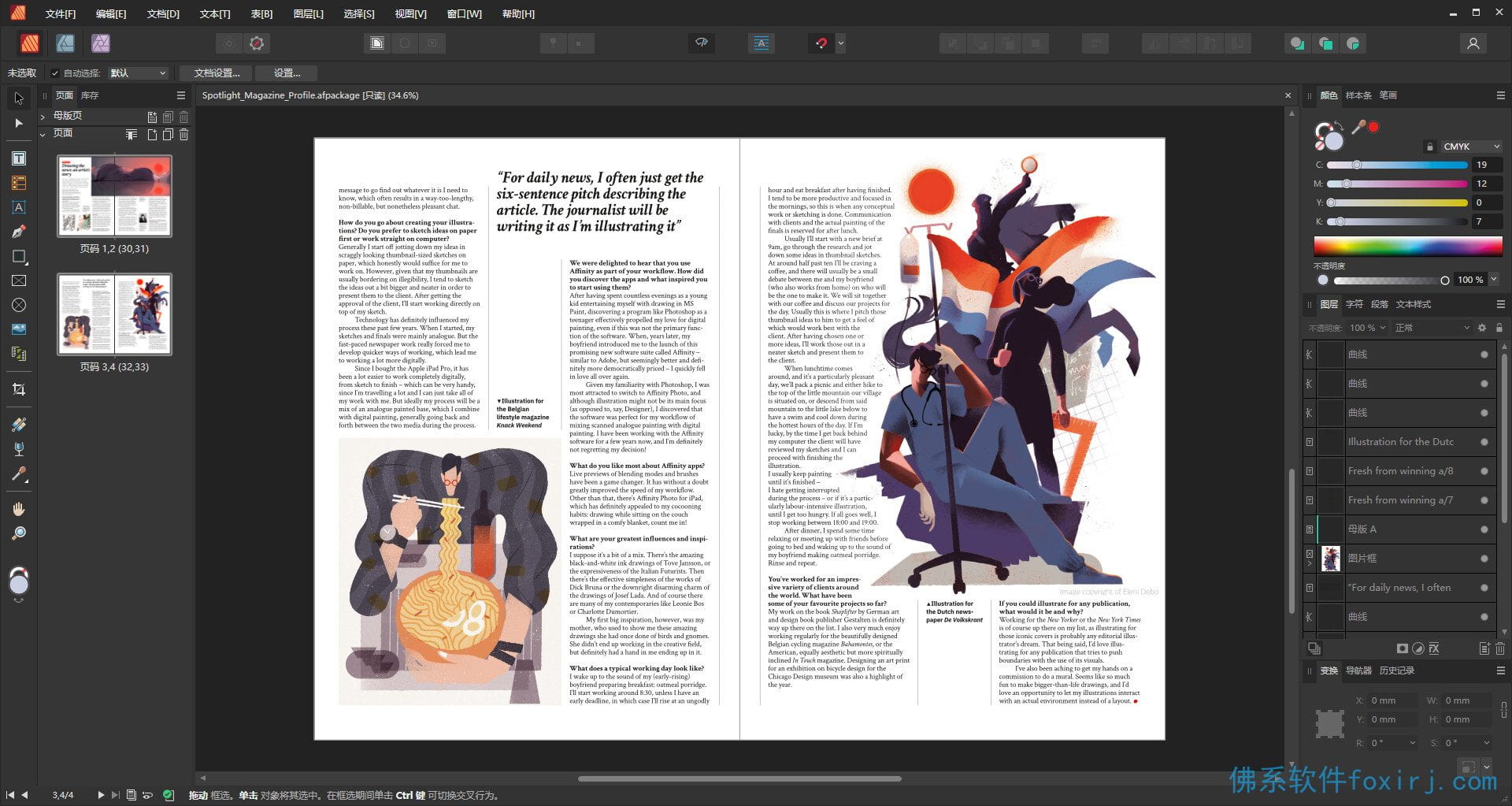Toggle visibility of 图片框 layer
The image size is (1512, 806).
(1484, 559)
